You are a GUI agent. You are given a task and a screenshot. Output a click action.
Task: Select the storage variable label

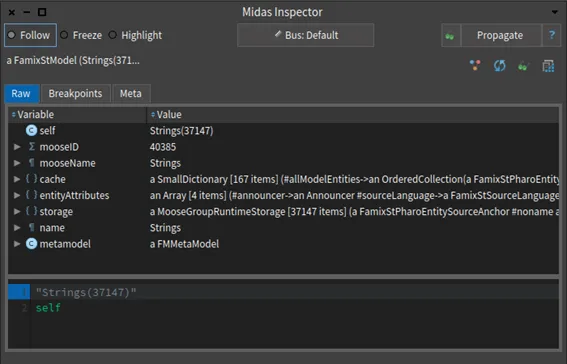point(56,212)
